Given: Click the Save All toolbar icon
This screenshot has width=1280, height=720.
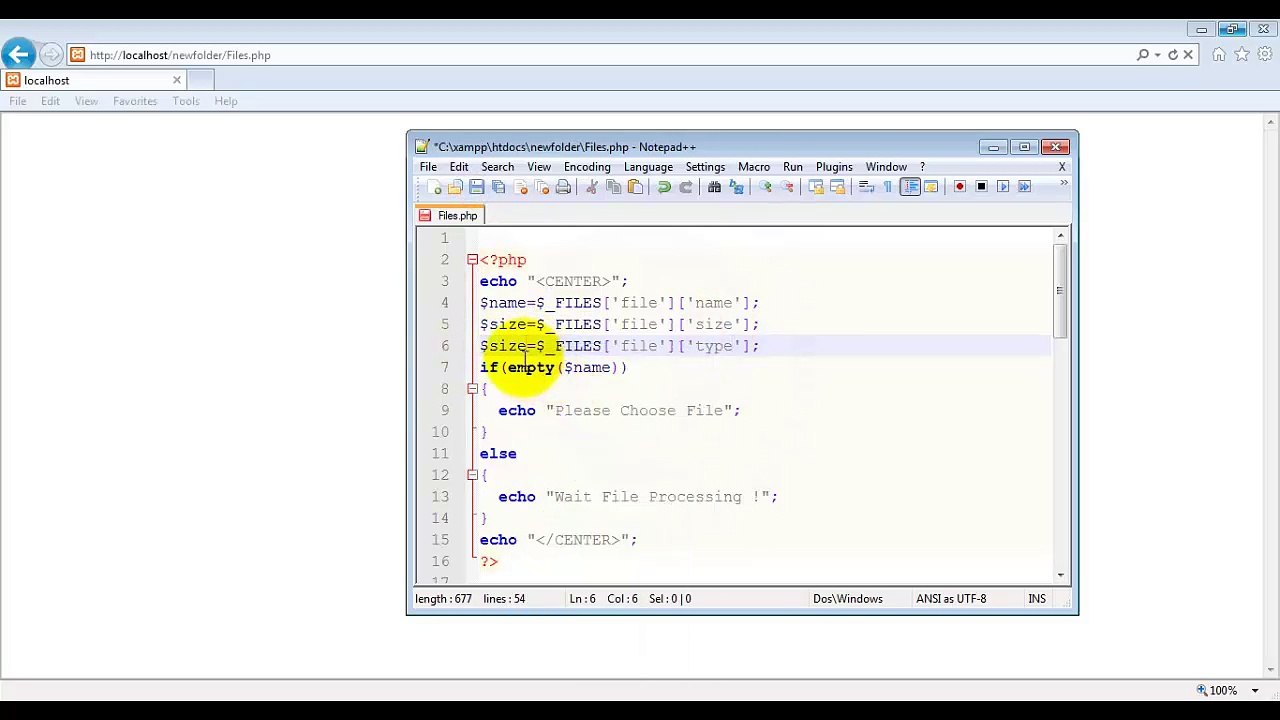Looking at the screenshot, I should [499, 187].
